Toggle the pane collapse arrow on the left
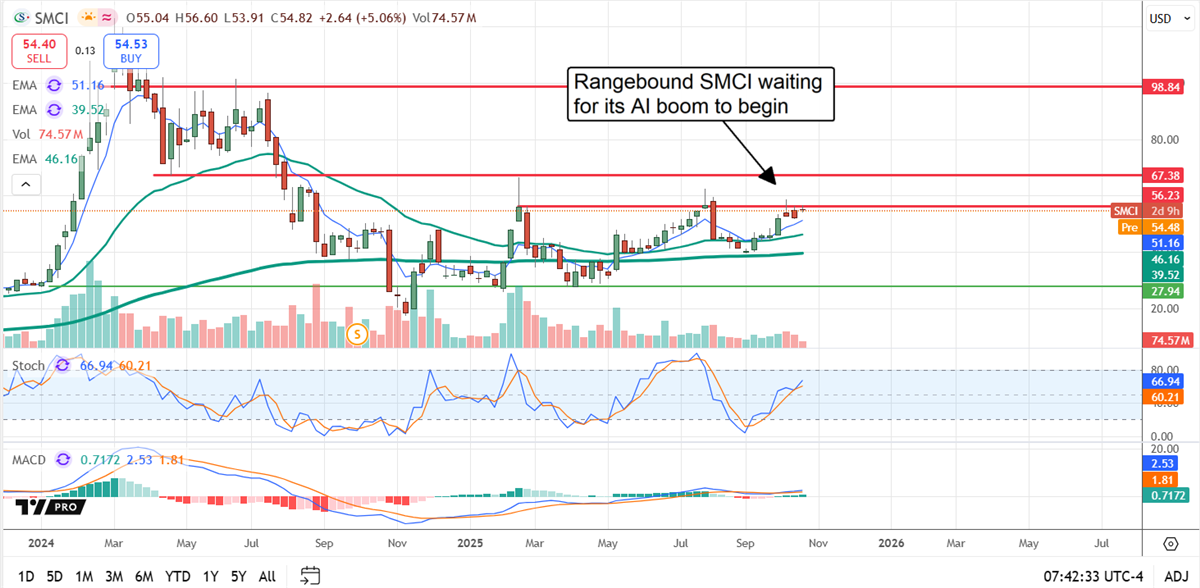Screen dimensions: 1200x588 click(25, 184)
